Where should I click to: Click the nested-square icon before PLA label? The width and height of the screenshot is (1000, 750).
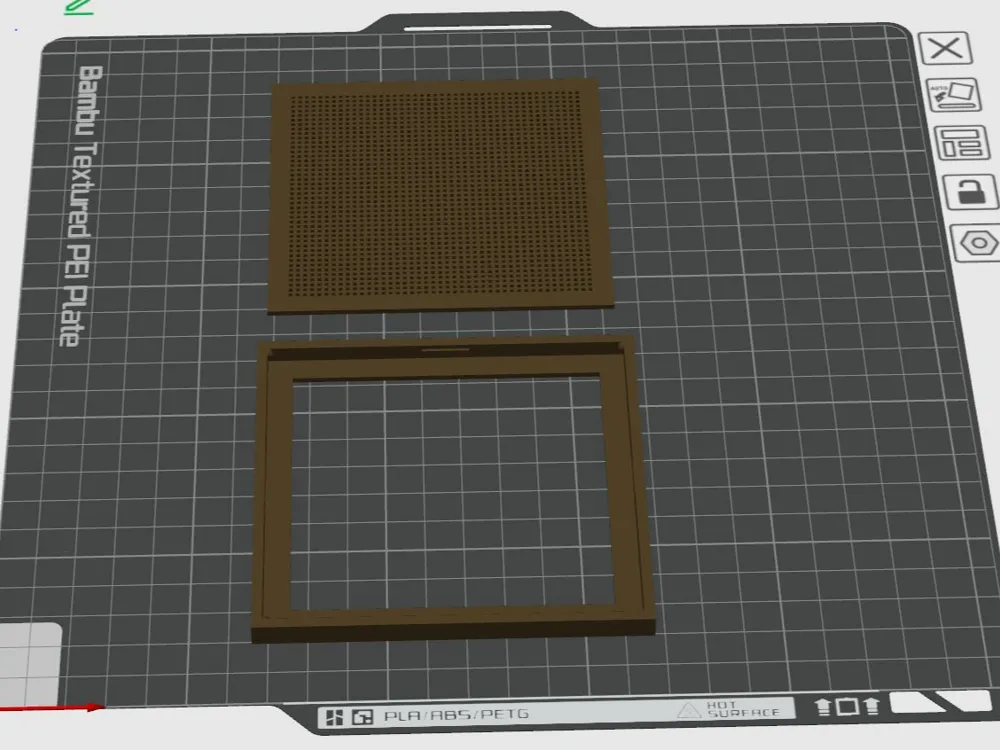coord(362,716)
